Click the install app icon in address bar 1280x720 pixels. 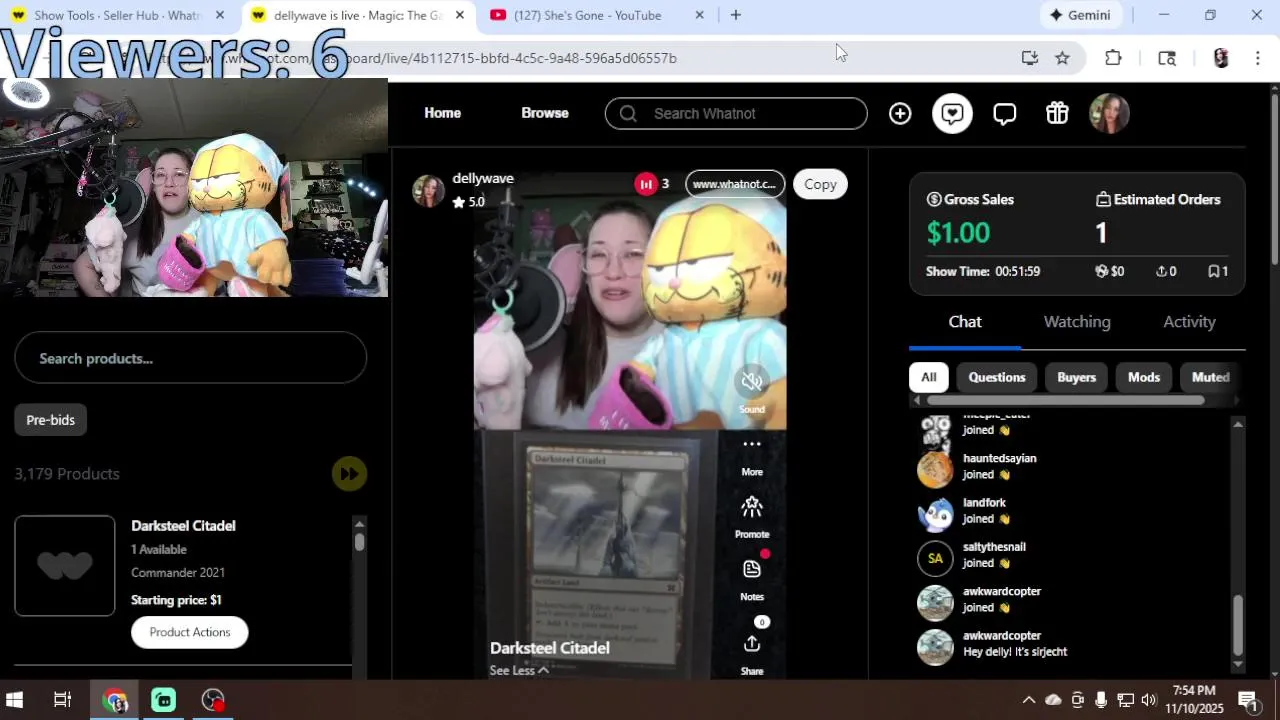(x=1029, y=58)
